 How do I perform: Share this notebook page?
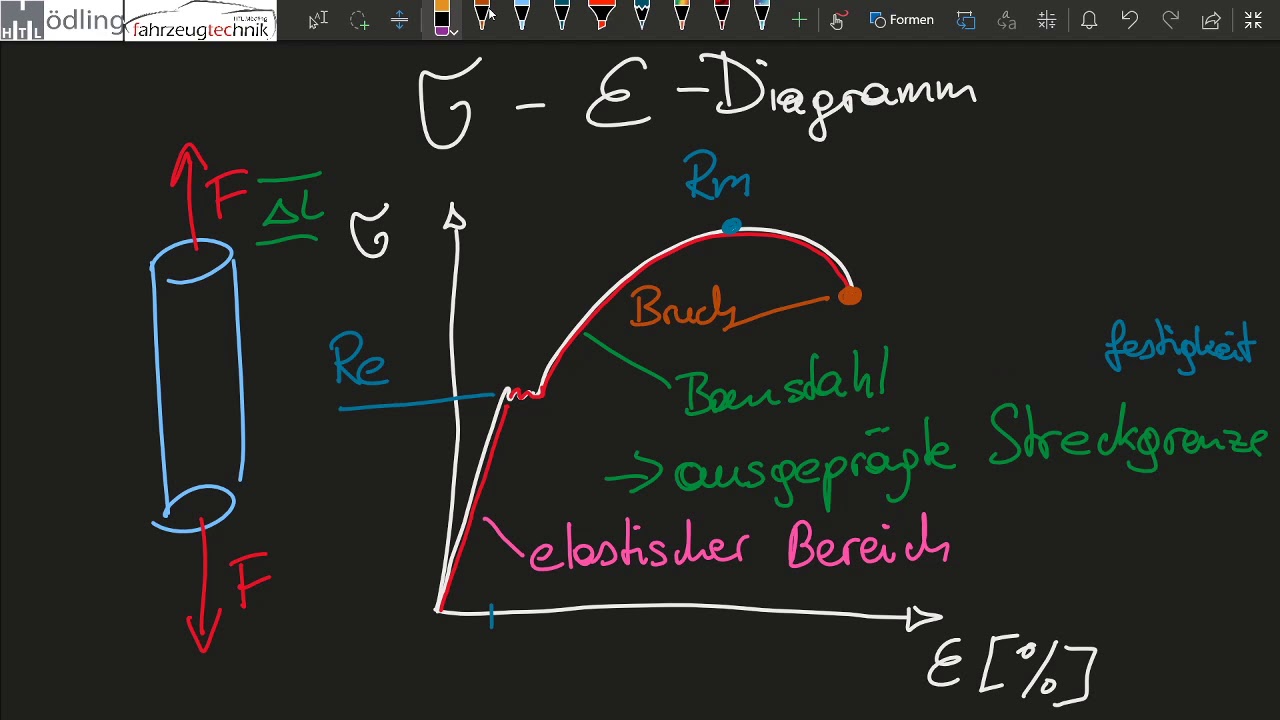pyautogui.click(x=1211, y=20)
